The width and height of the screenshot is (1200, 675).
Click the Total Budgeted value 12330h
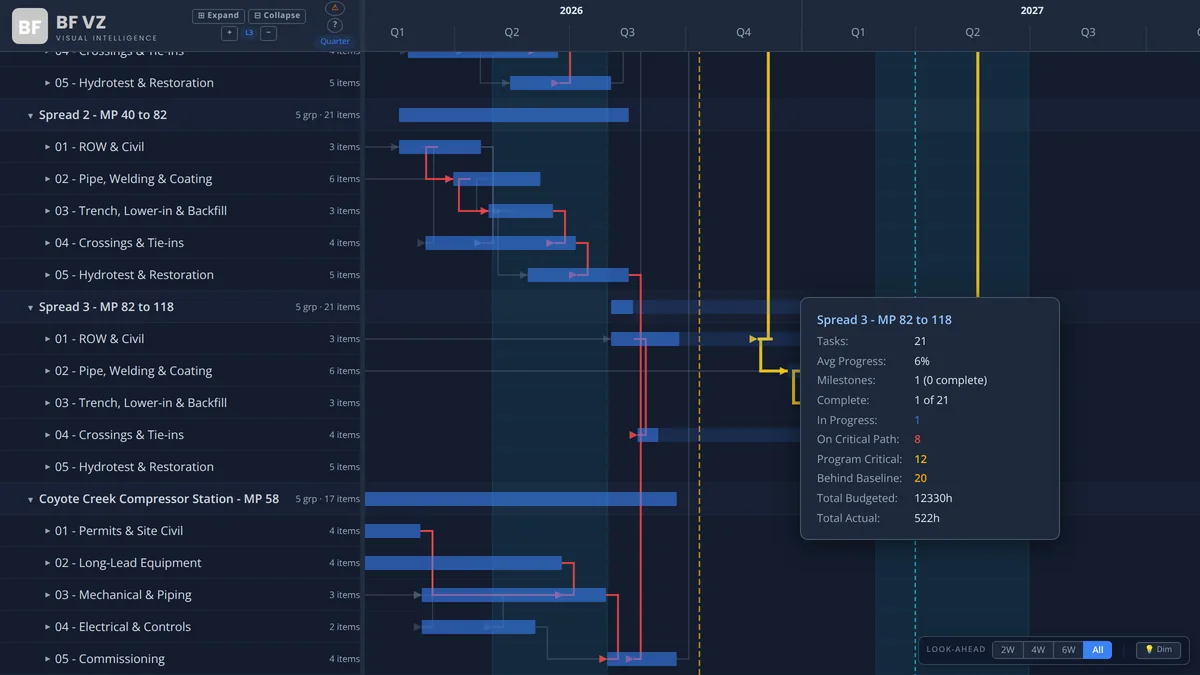click(933, 498)
